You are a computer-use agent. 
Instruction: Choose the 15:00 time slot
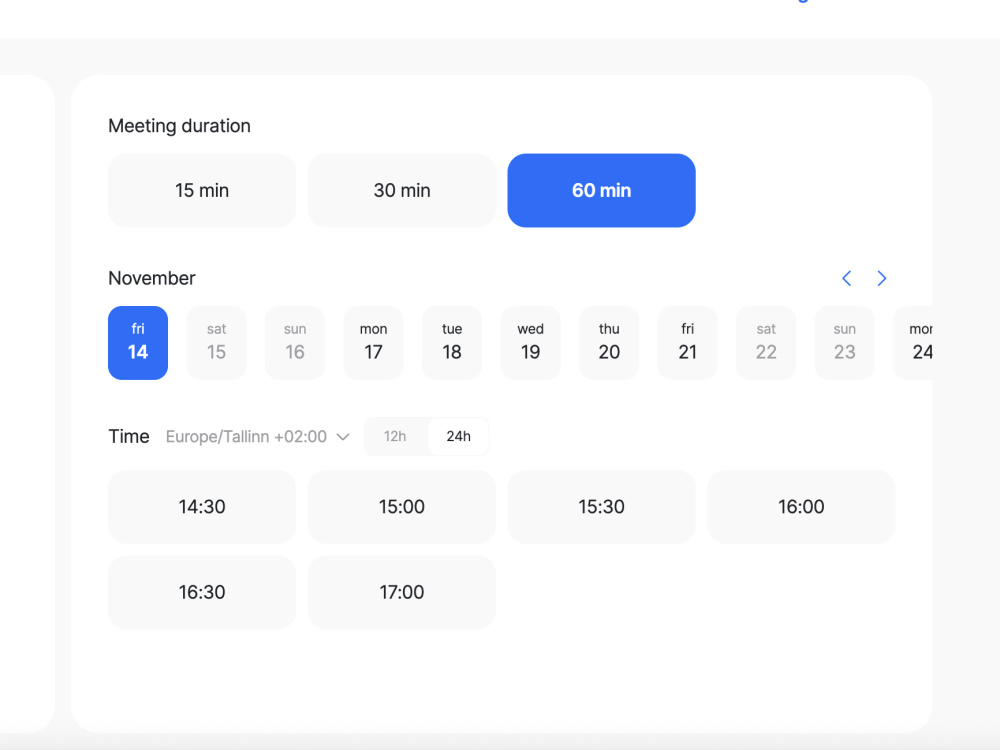point(402,507)
